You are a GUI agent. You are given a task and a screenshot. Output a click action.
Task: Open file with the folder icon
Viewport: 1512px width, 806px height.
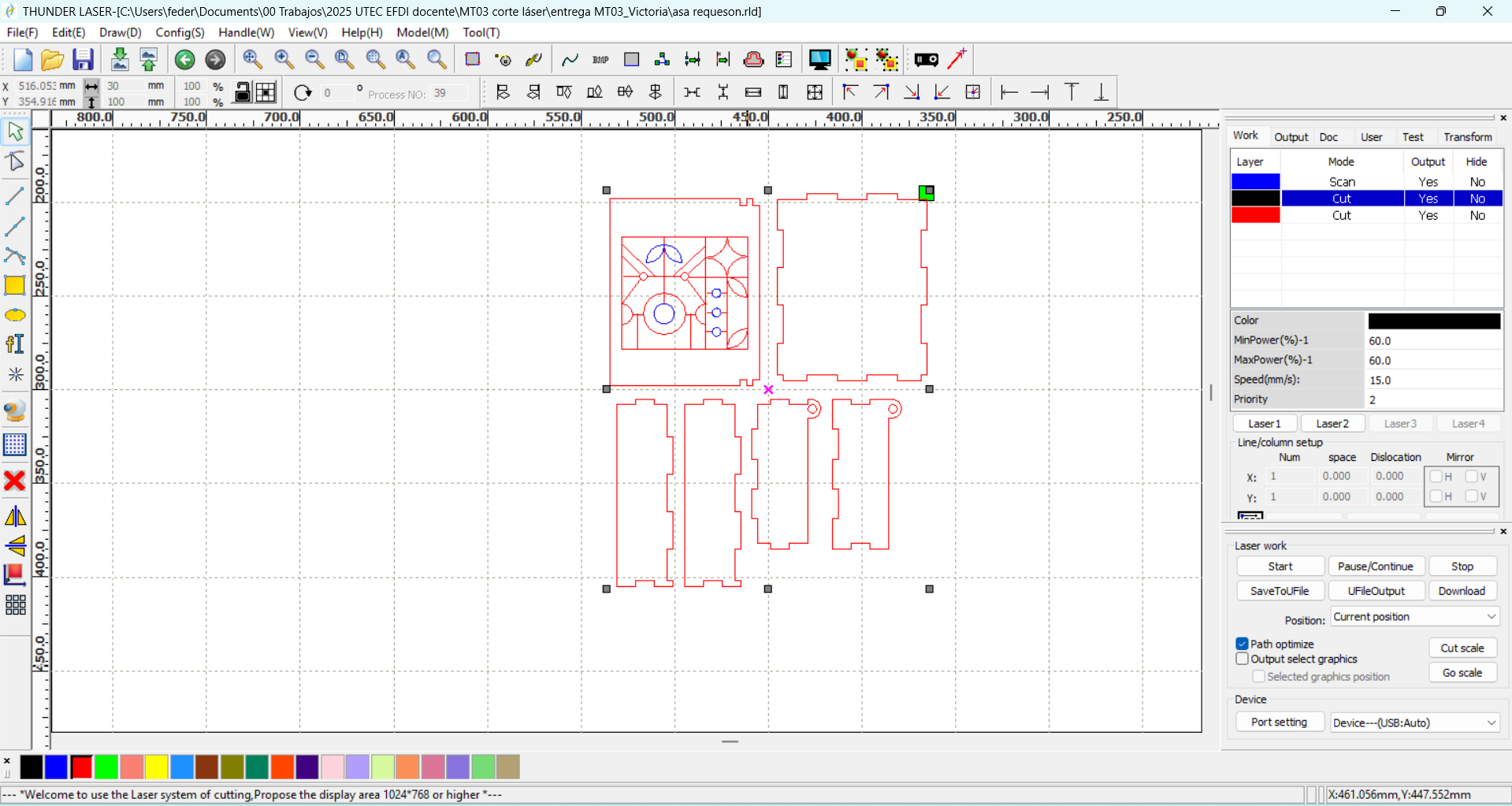coord(52,60)
